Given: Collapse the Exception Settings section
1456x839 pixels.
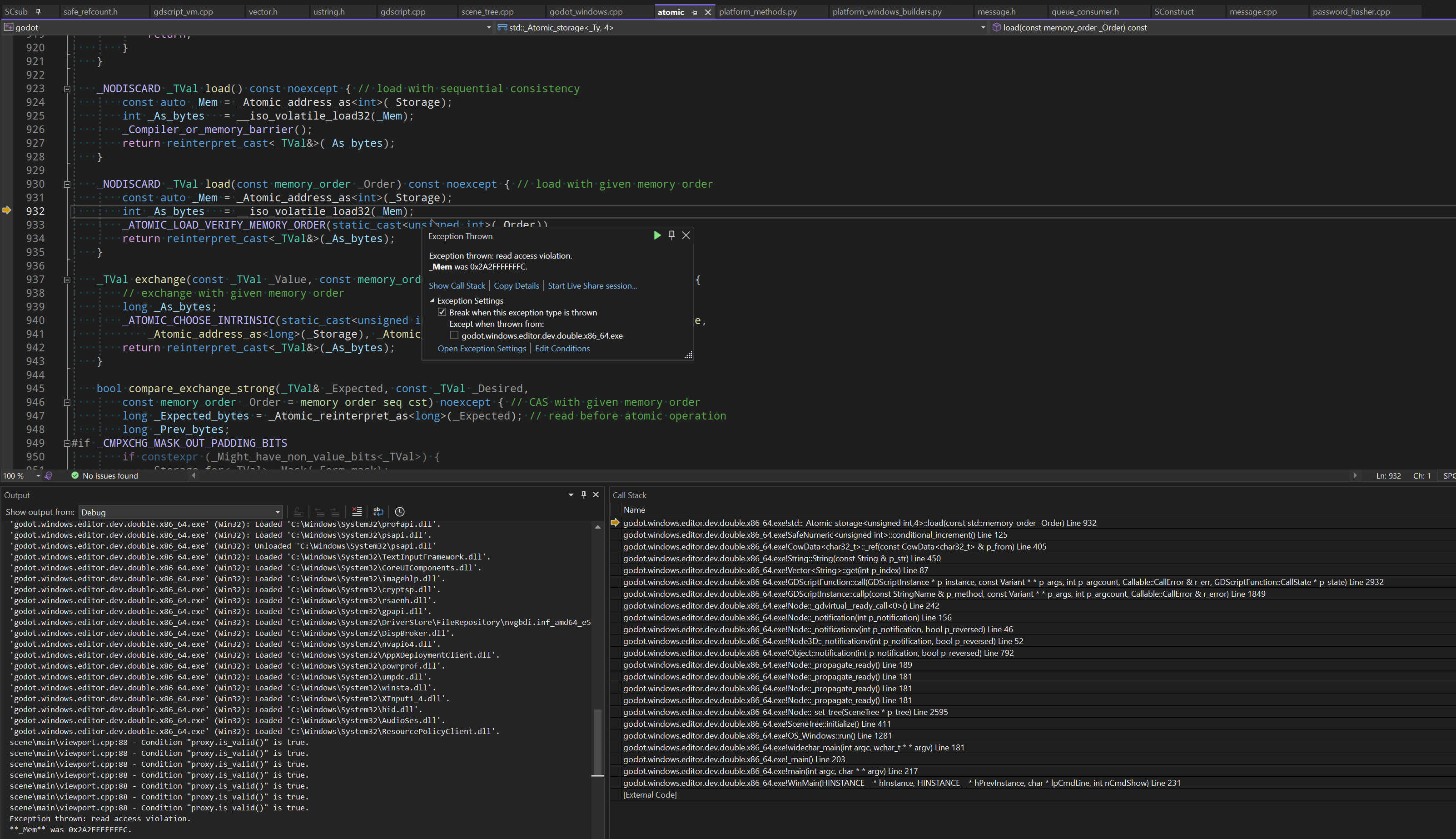Looking at the screenshot, I should pos(432,300).
